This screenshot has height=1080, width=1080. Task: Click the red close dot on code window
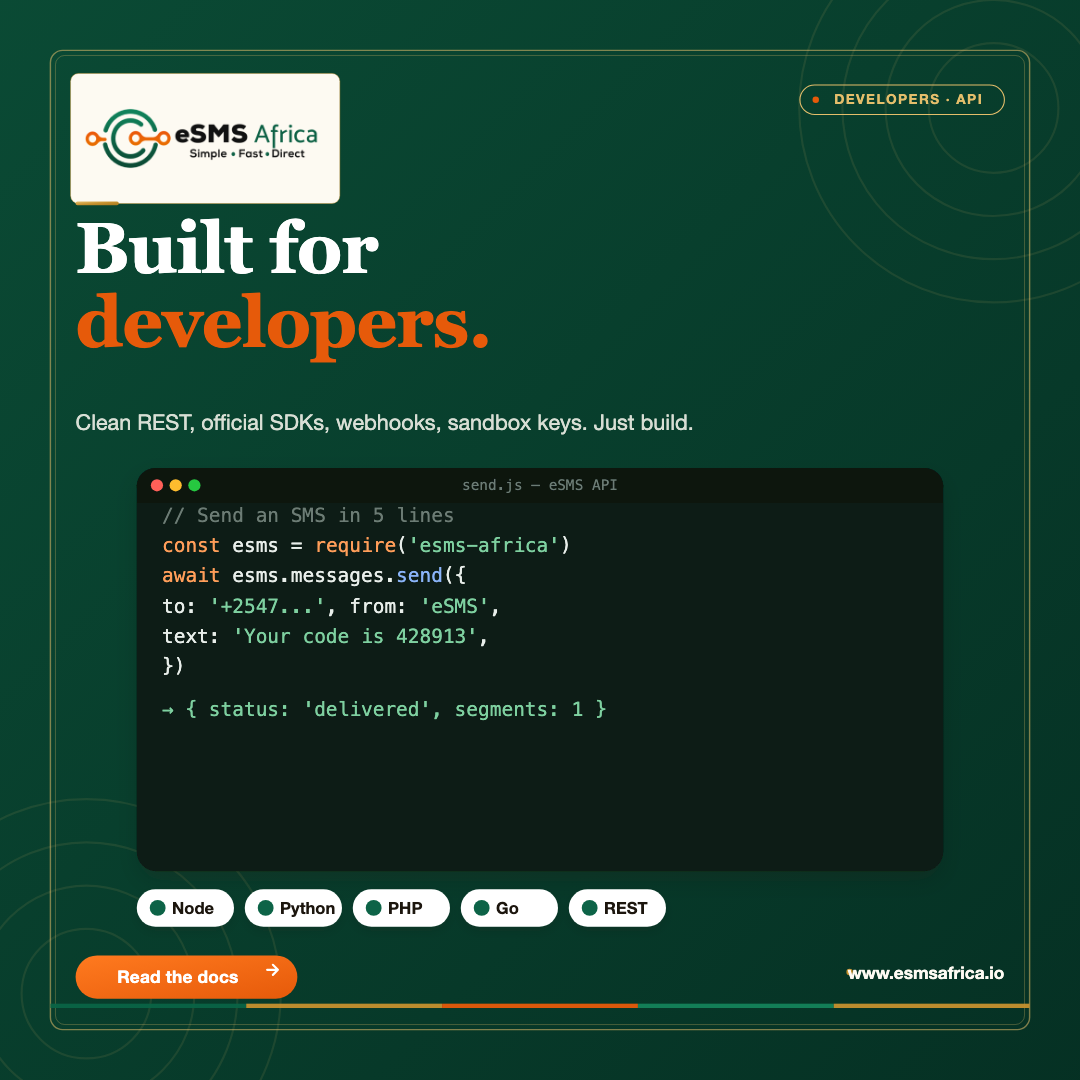coord(157,485)
